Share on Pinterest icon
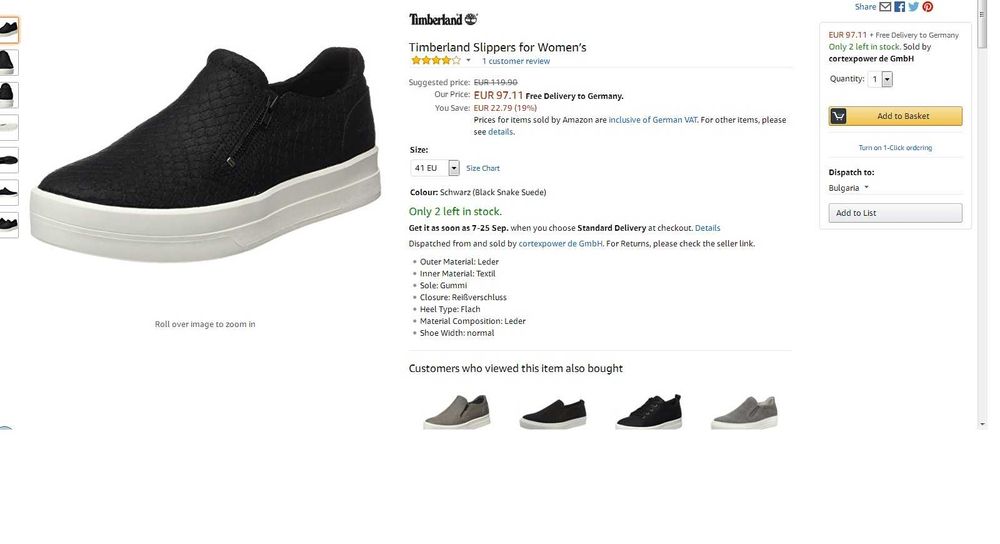 click(x=927, y=7)
